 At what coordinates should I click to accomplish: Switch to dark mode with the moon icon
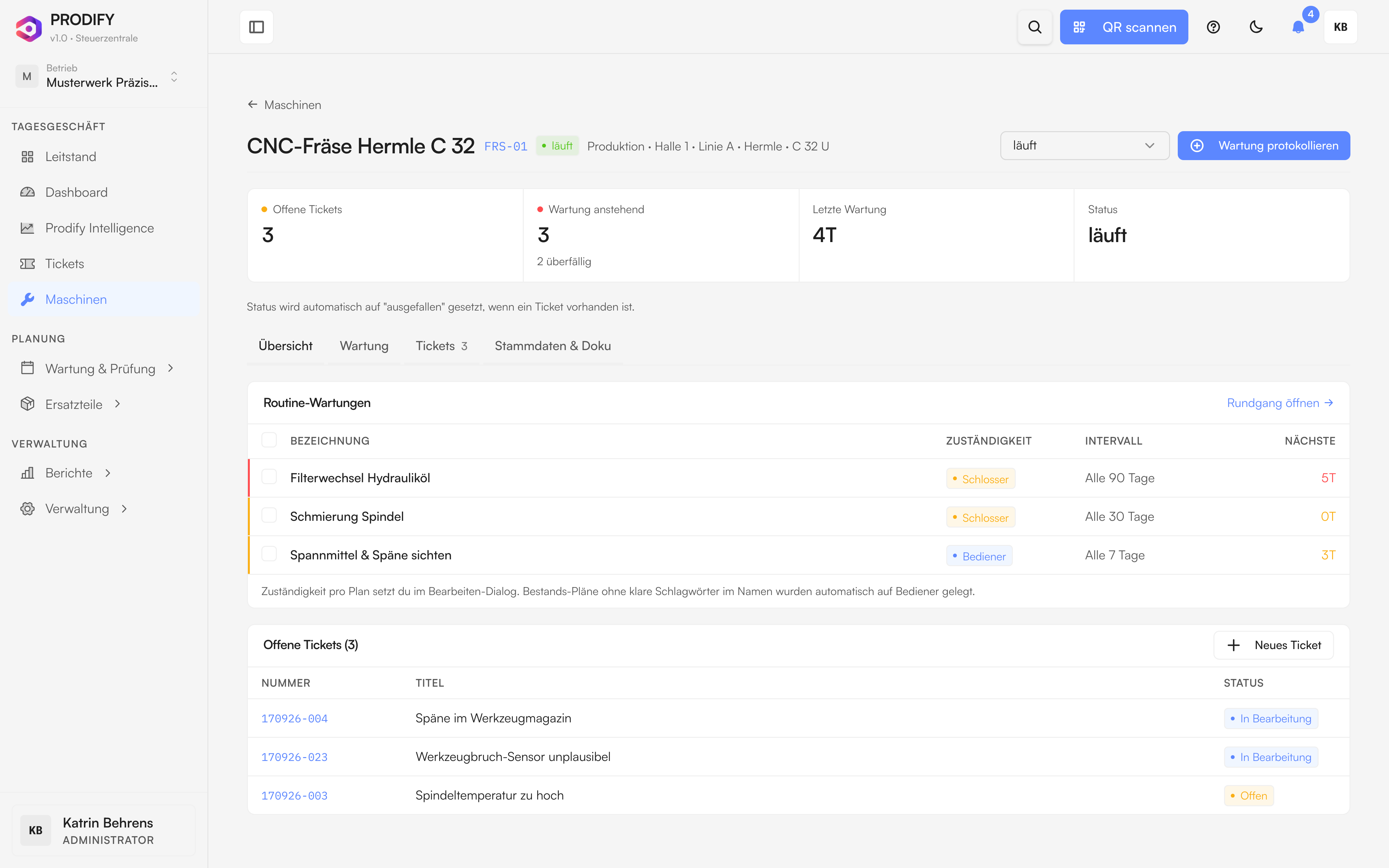1256,27
